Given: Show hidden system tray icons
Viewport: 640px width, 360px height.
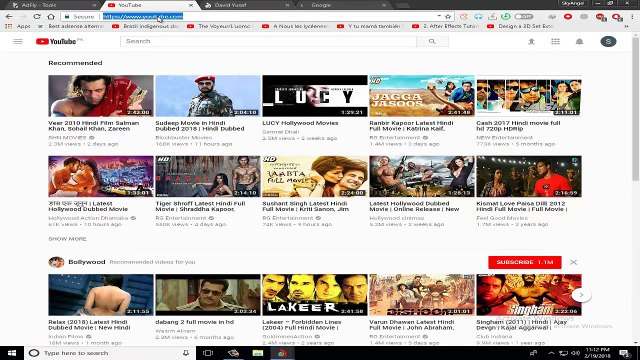Looking at the screenshot, I should pos(551,353).
